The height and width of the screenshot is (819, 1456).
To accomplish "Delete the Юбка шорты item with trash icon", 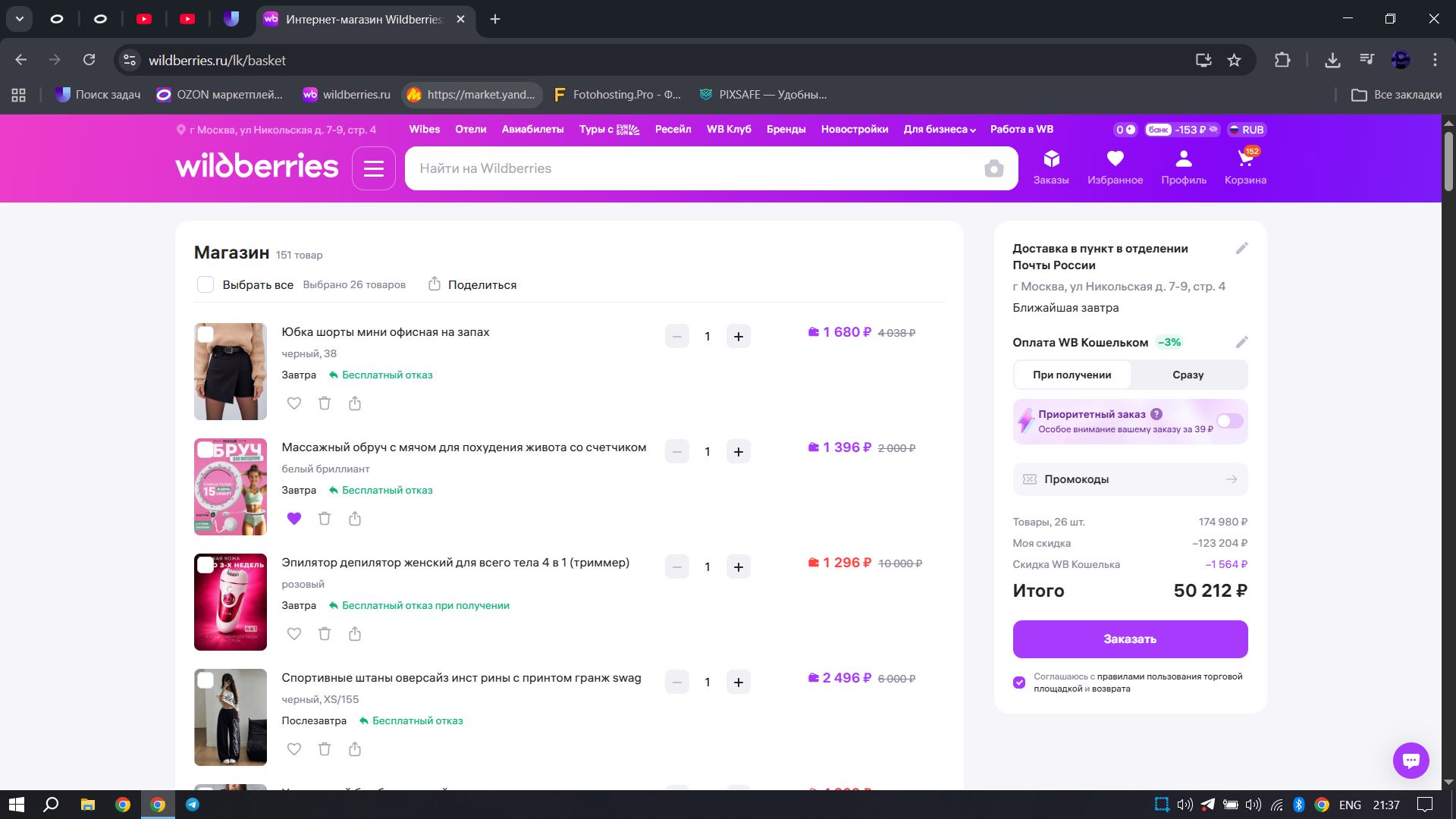I will tap(325, 403).
